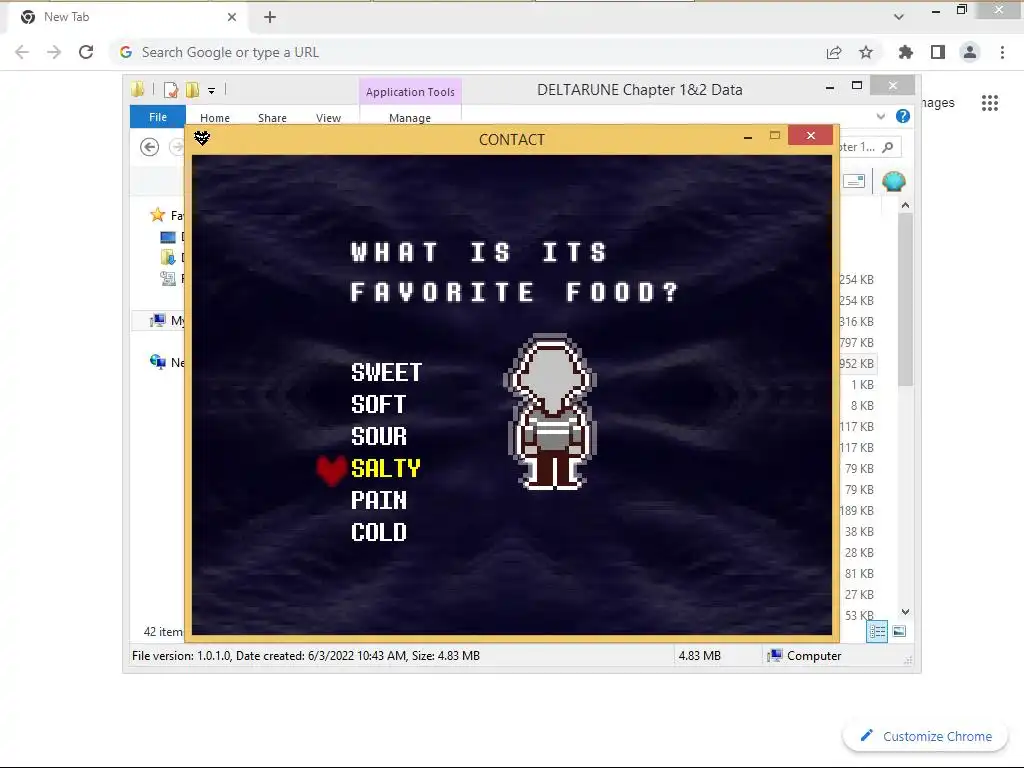Click the red heart cursor icon
The height and width of the screenshot is (768, 1024).
point(331,470)
